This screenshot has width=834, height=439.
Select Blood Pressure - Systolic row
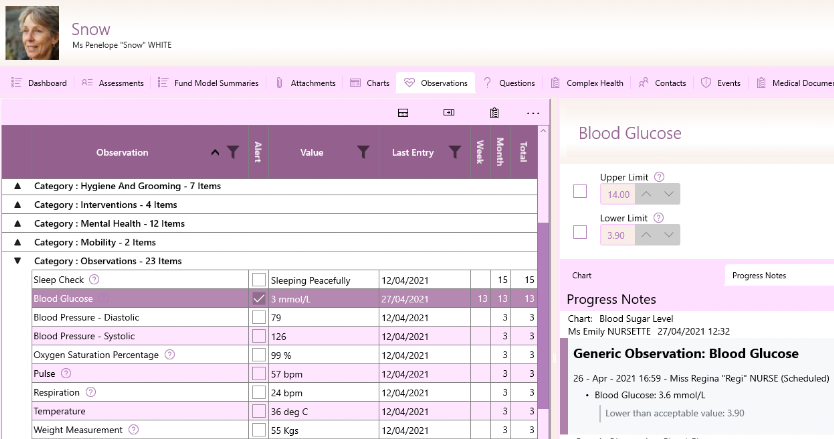[x=285, y=336]
